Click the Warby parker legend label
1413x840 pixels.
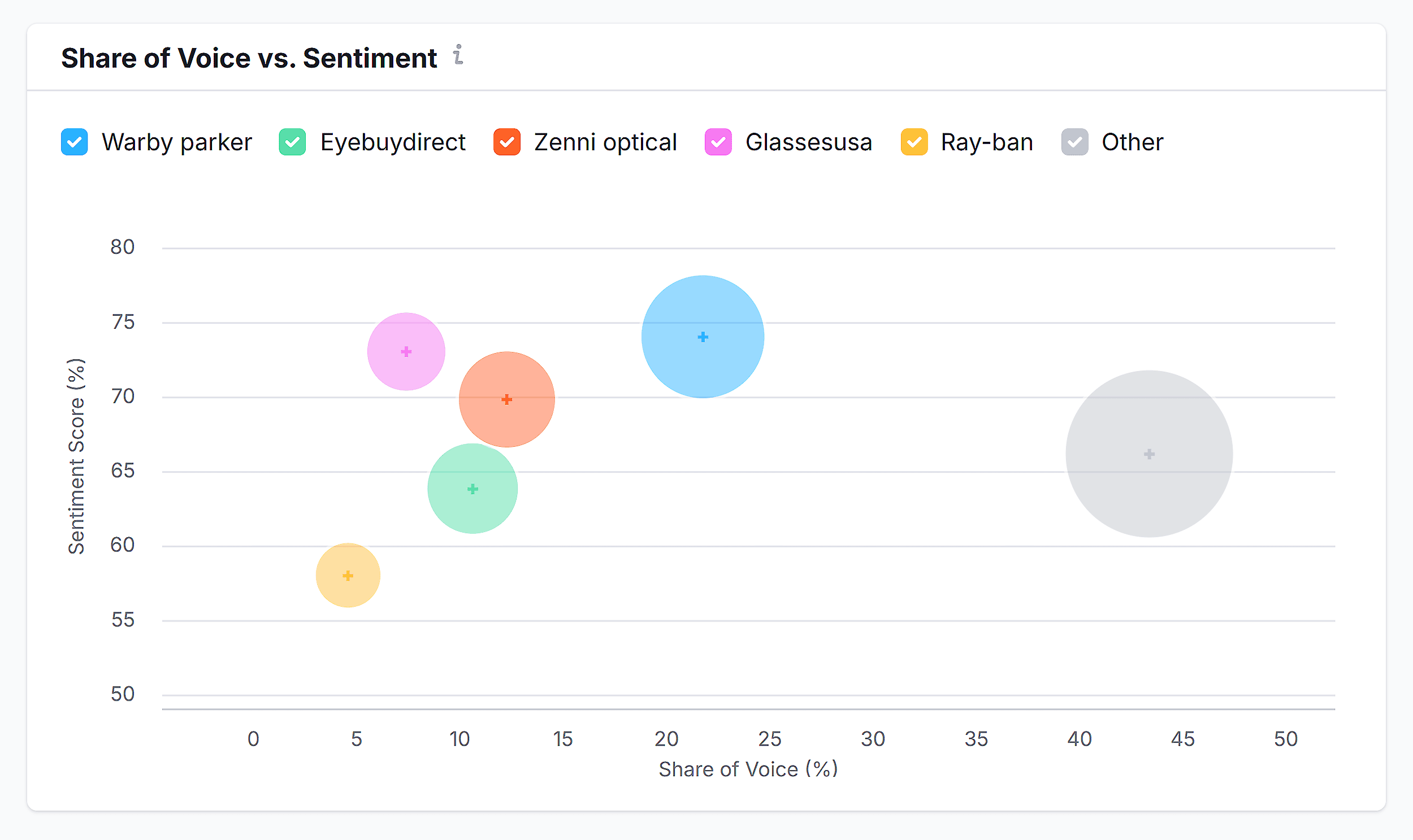pos(177,142)
